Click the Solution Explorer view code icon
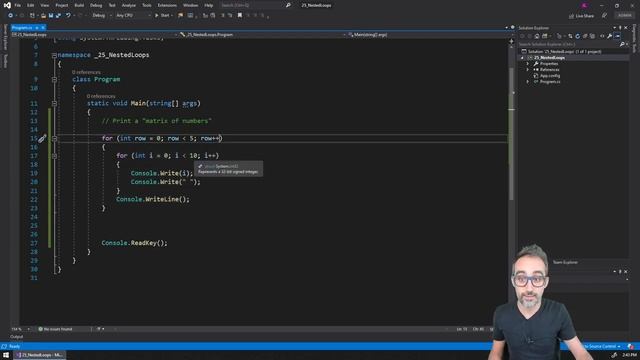 tap(602, 36)
